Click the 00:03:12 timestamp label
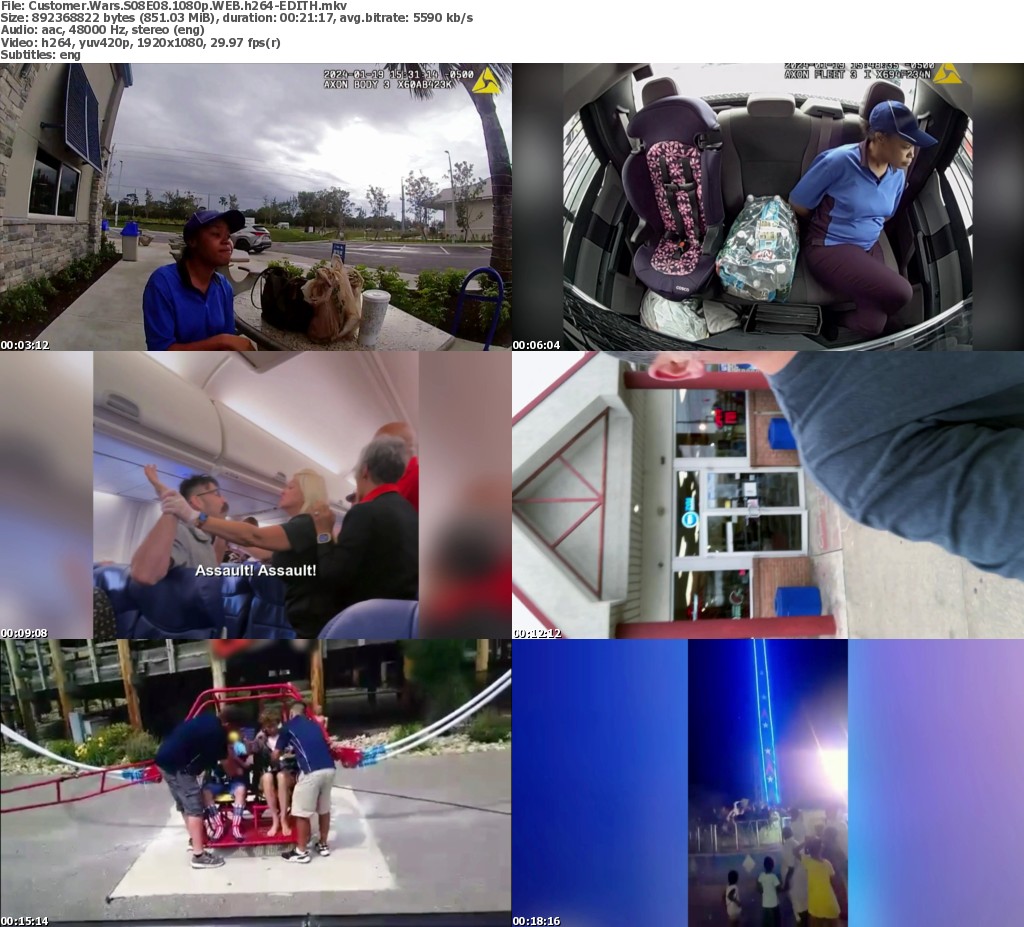This screenshot has height=927, width=1024. tap(25, 345)
